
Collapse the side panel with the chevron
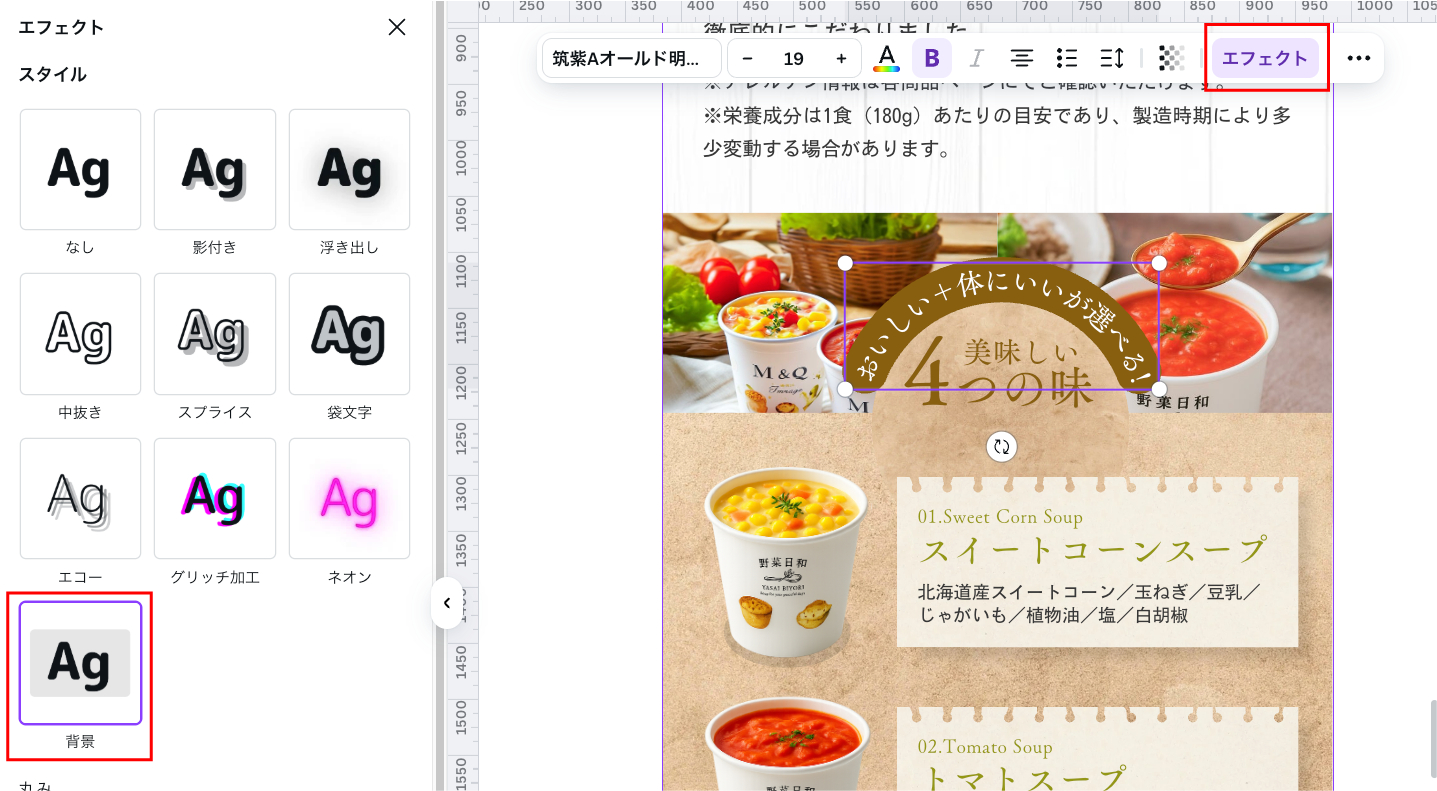[447, 603]
